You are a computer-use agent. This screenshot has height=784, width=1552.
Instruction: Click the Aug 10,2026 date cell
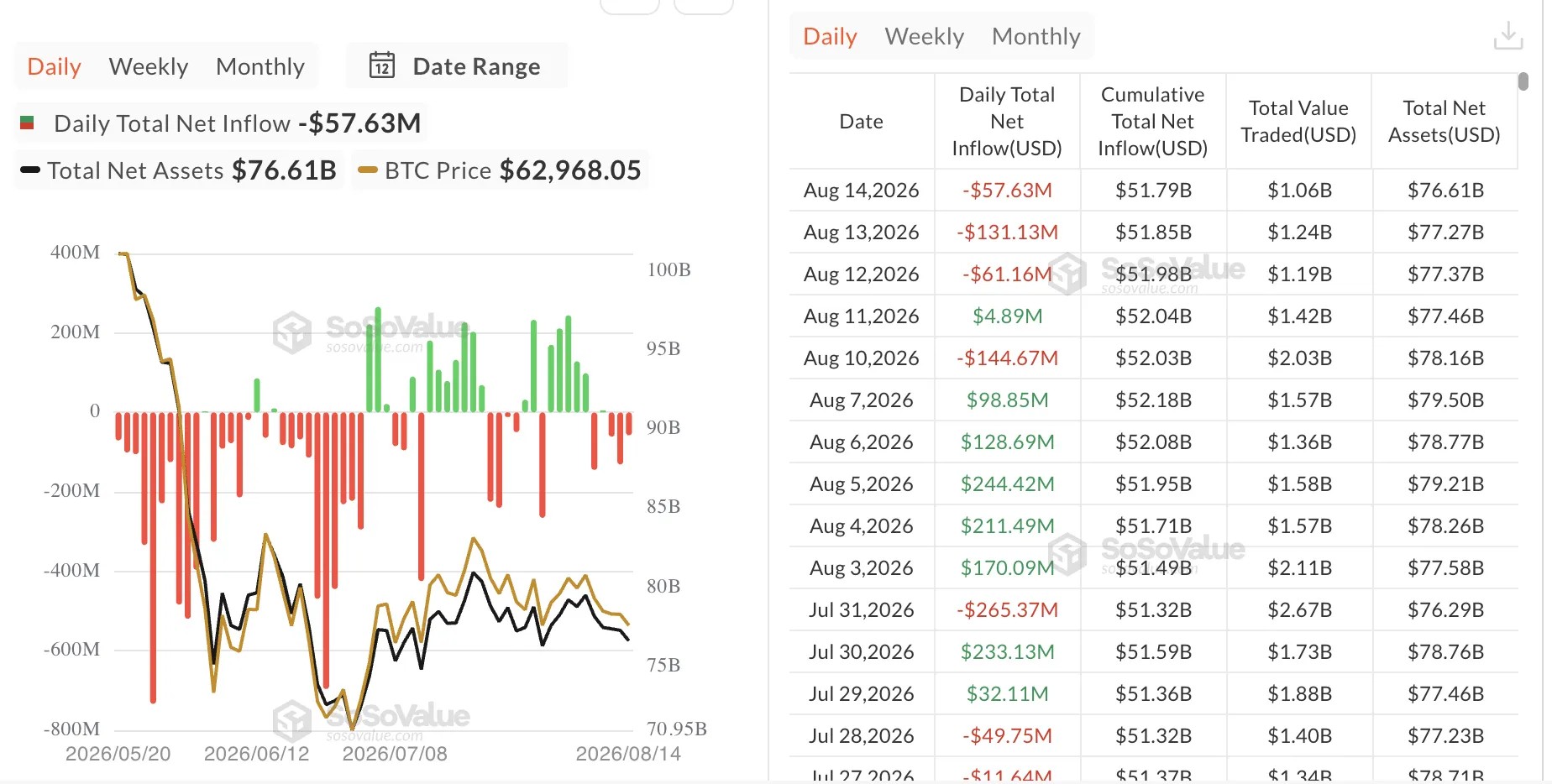862,358
